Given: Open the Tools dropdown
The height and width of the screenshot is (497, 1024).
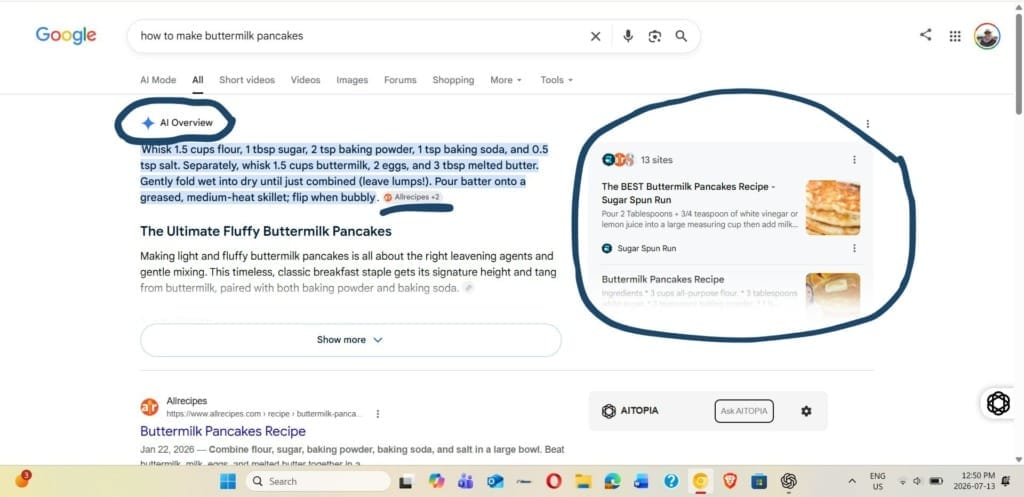Looking at the screenshot, I should click(556, 80).
